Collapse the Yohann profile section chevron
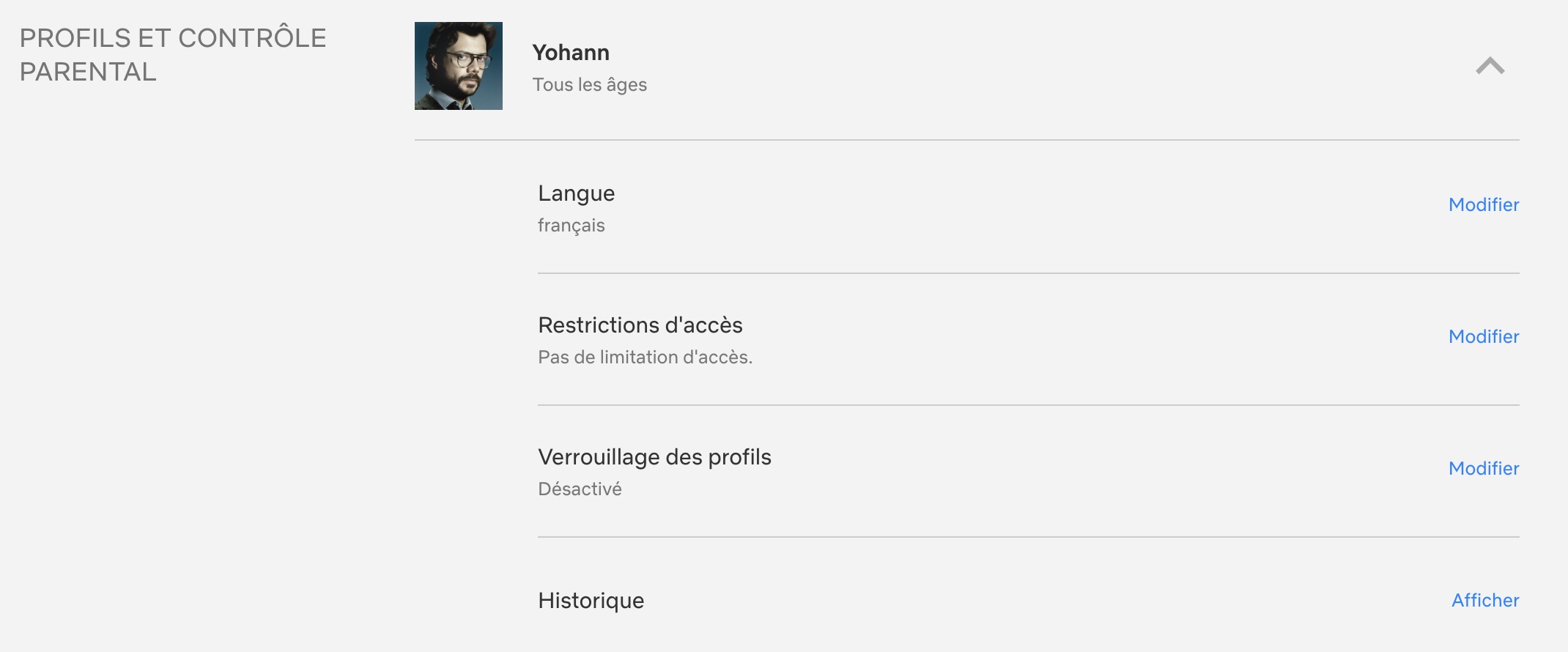This screenshot has width=1568, height=652. tap(1490, 66)
